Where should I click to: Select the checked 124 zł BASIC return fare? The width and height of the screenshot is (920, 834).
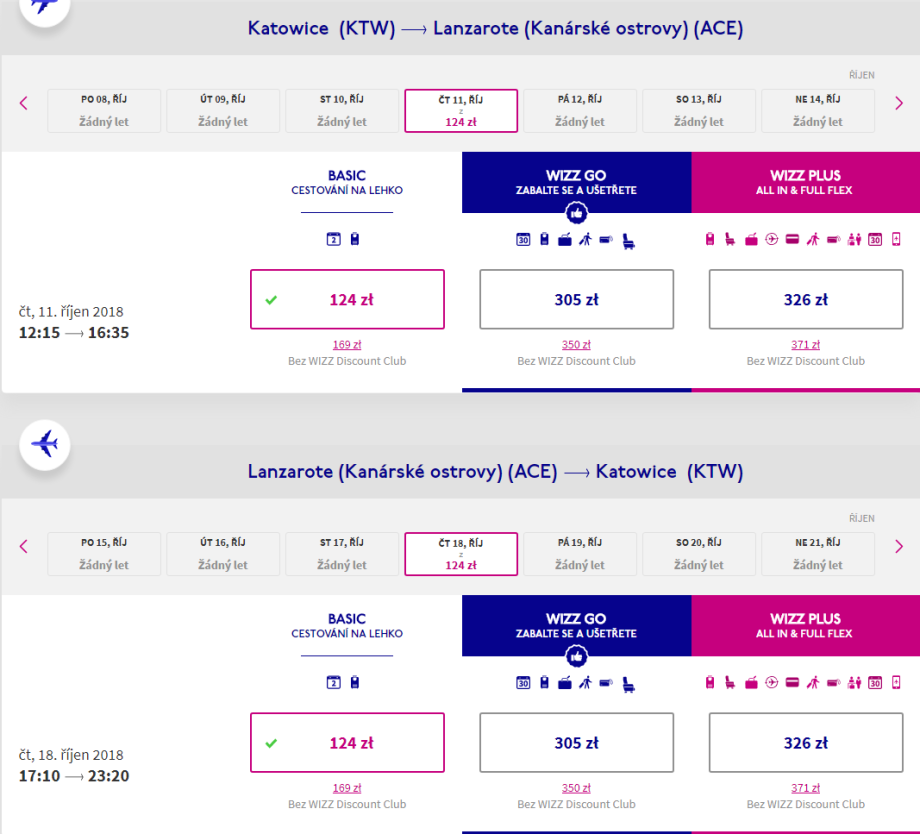pos(347,743)
